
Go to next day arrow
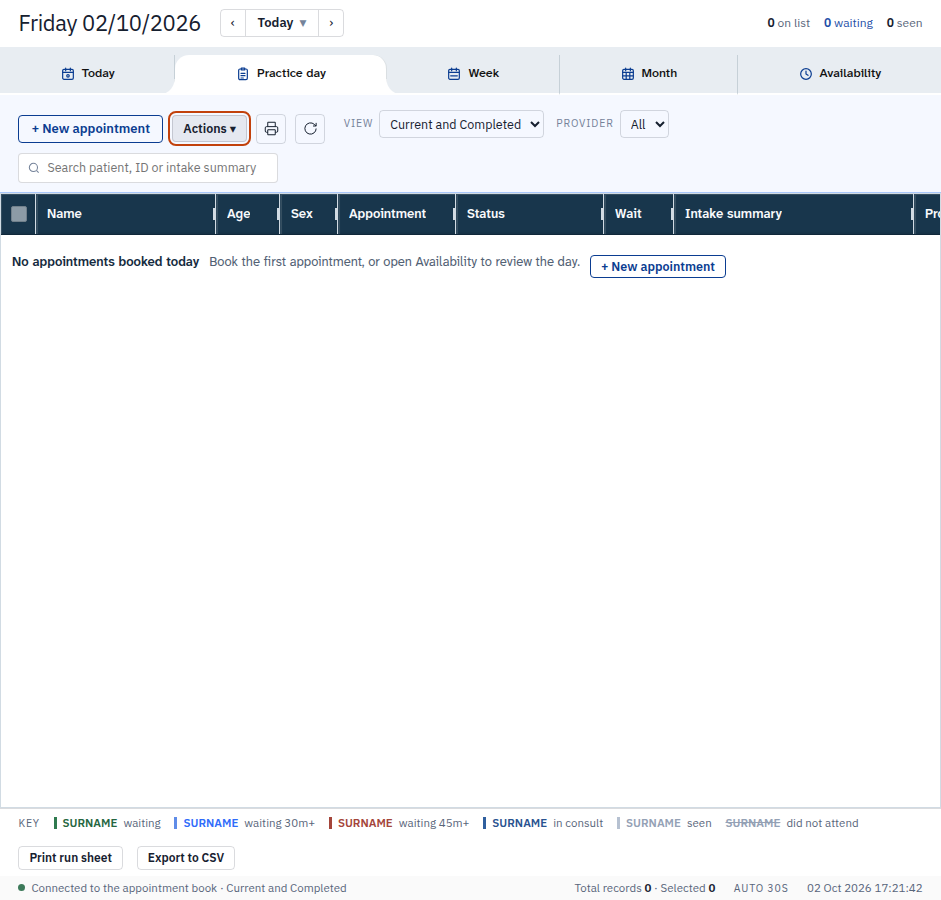(x=331, y=23)
